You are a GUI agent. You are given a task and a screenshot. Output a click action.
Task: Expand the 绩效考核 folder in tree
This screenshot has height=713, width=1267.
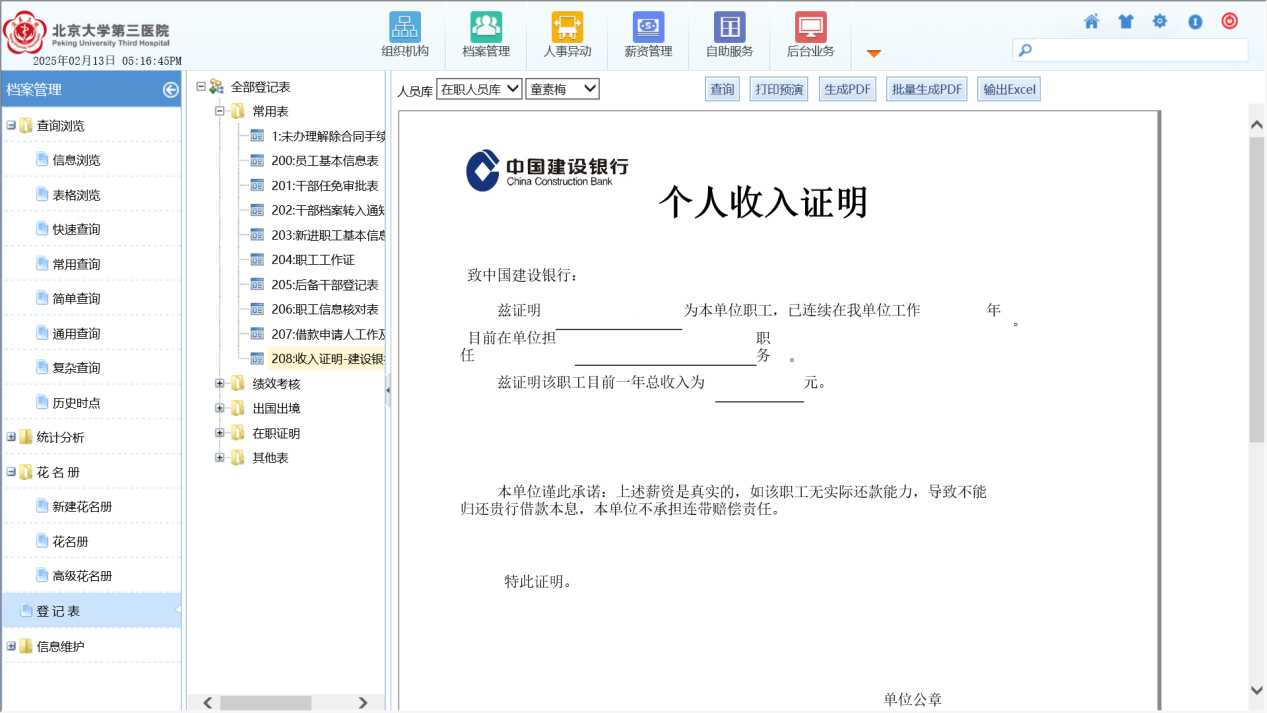[220, 383]
